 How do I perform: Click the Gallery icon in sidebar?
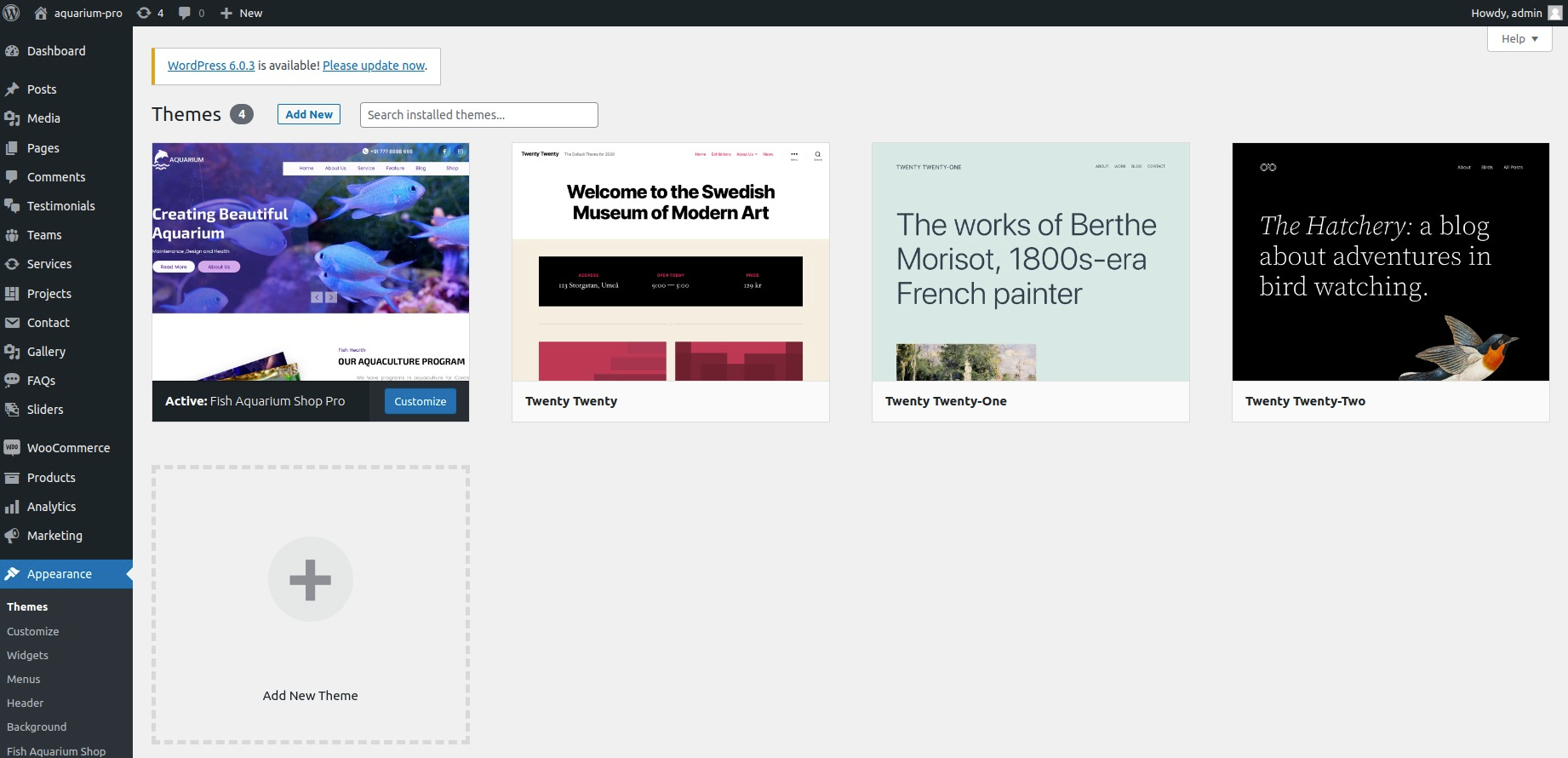point(12,352)
